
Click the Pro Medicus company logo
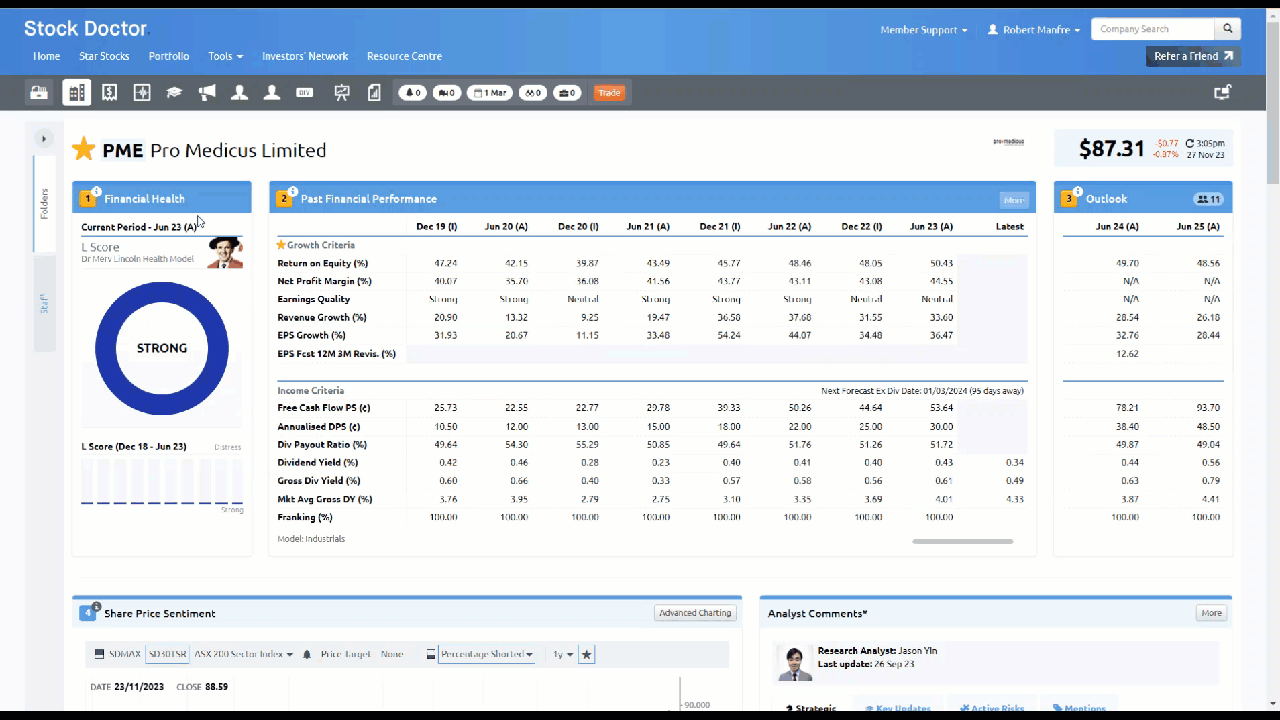click(x=1008, y=142)
